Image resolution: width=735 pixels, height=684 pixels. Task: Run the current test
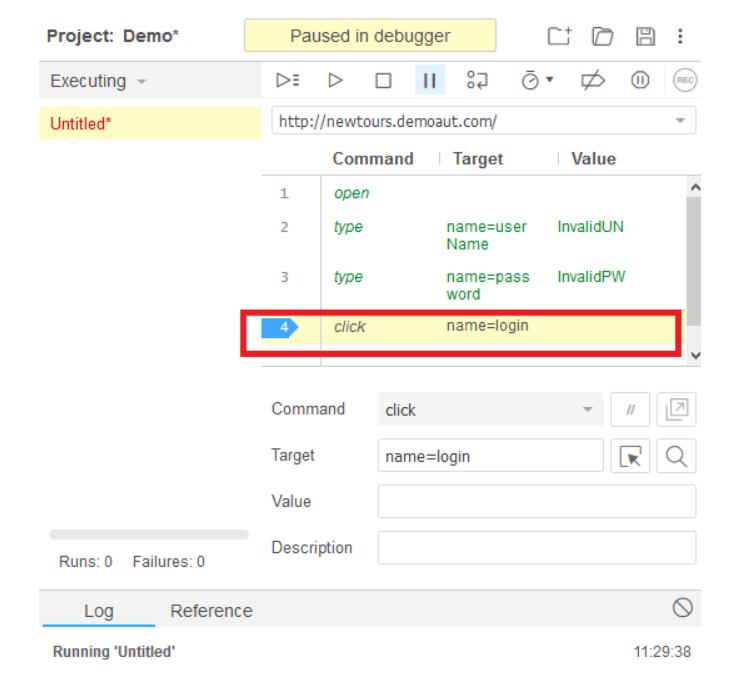(x=336, y=81)
